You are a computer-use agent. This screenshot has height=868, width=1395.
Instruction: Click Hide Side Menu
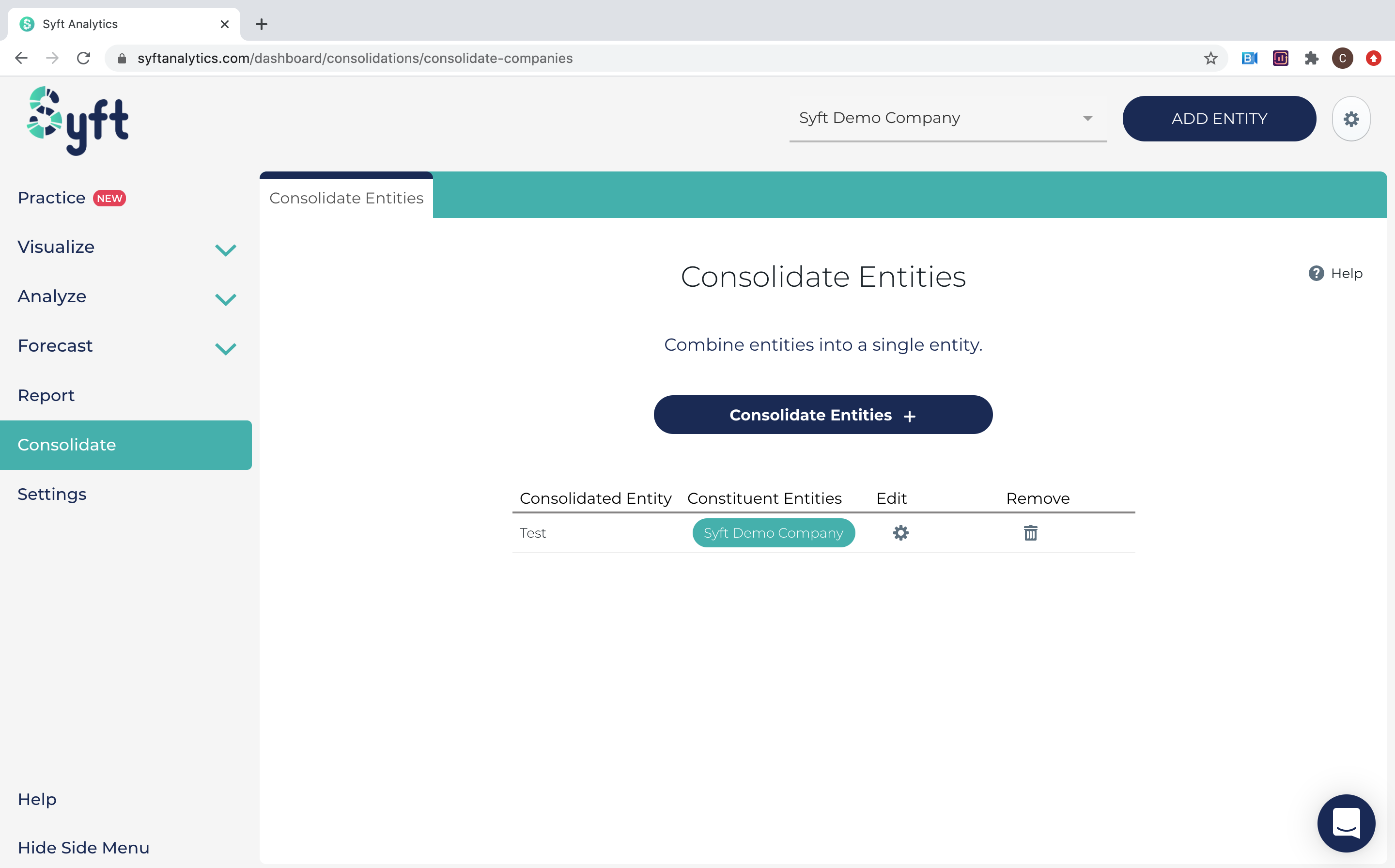pos(83,847)
